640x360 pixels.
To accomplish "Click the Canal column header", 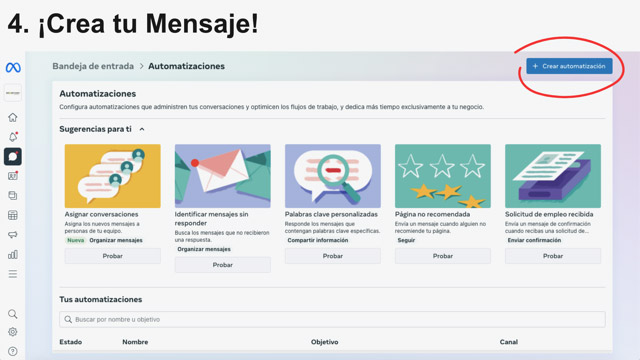I will [509, 342].
